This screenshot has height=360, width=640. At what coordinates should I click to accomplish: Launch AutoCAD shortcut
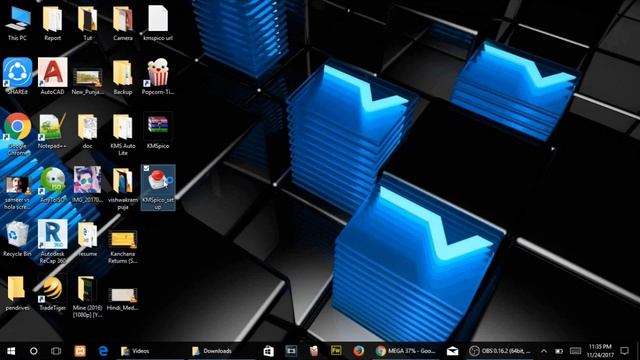(52, 76)
